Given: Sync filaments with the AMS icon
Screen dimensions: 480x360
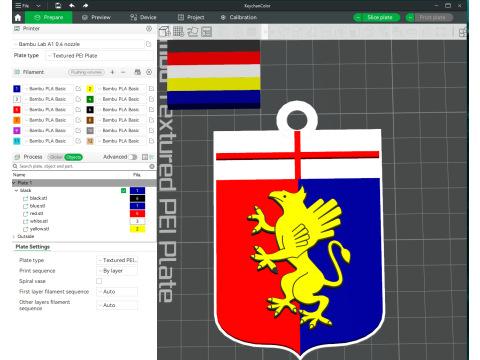Looking at the screenshot, I should coord(137,72).
